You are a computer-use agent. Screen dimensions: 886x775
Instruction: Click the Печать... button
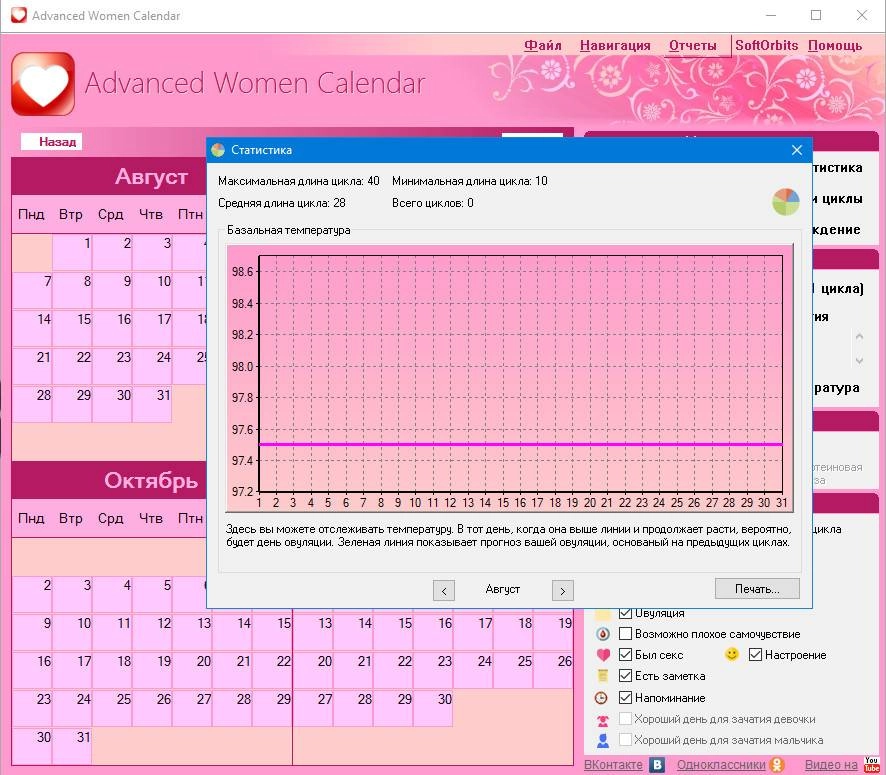coord(757,589)
